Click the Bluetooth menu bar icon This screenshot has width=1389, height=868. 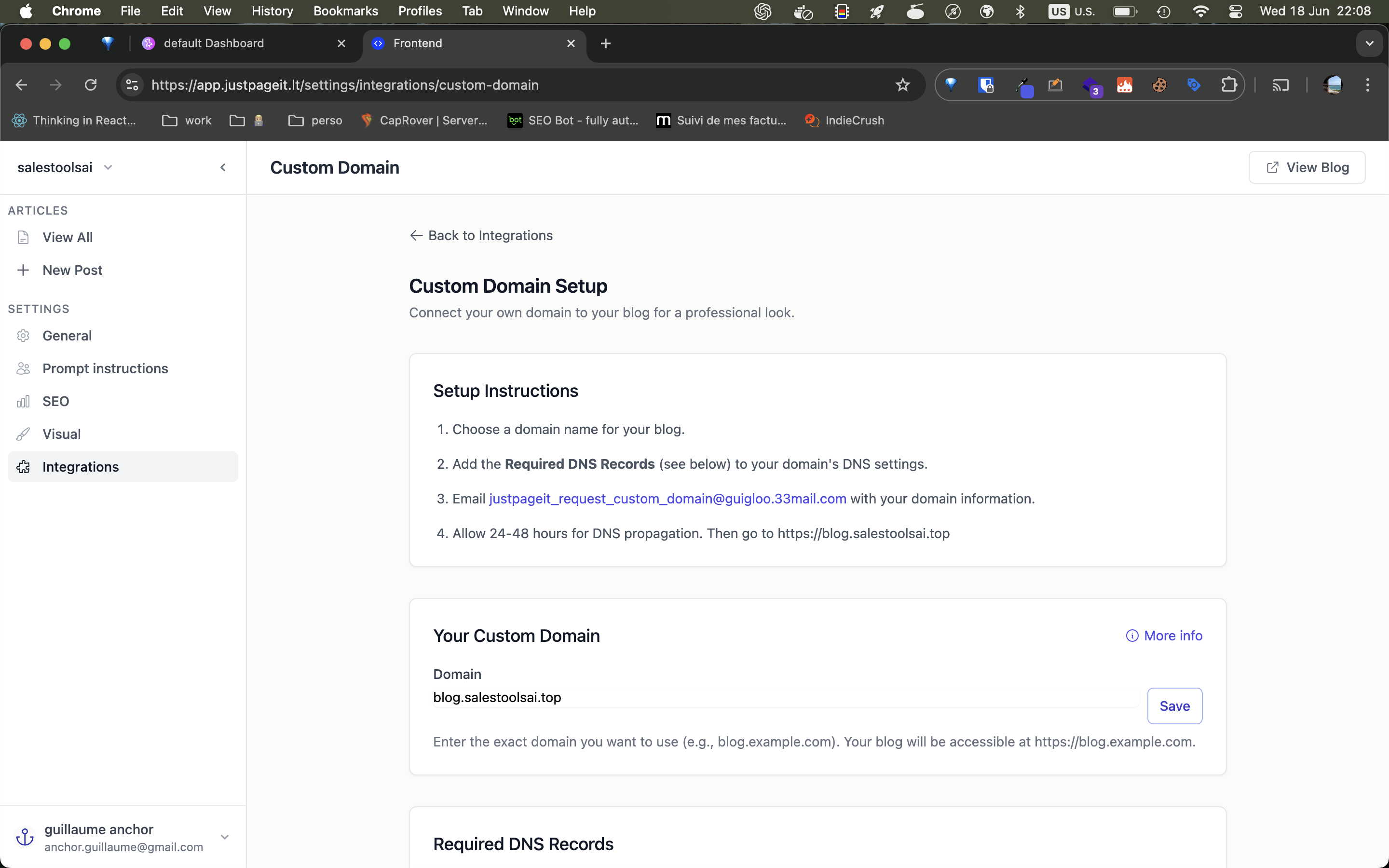pos(1020,11)
